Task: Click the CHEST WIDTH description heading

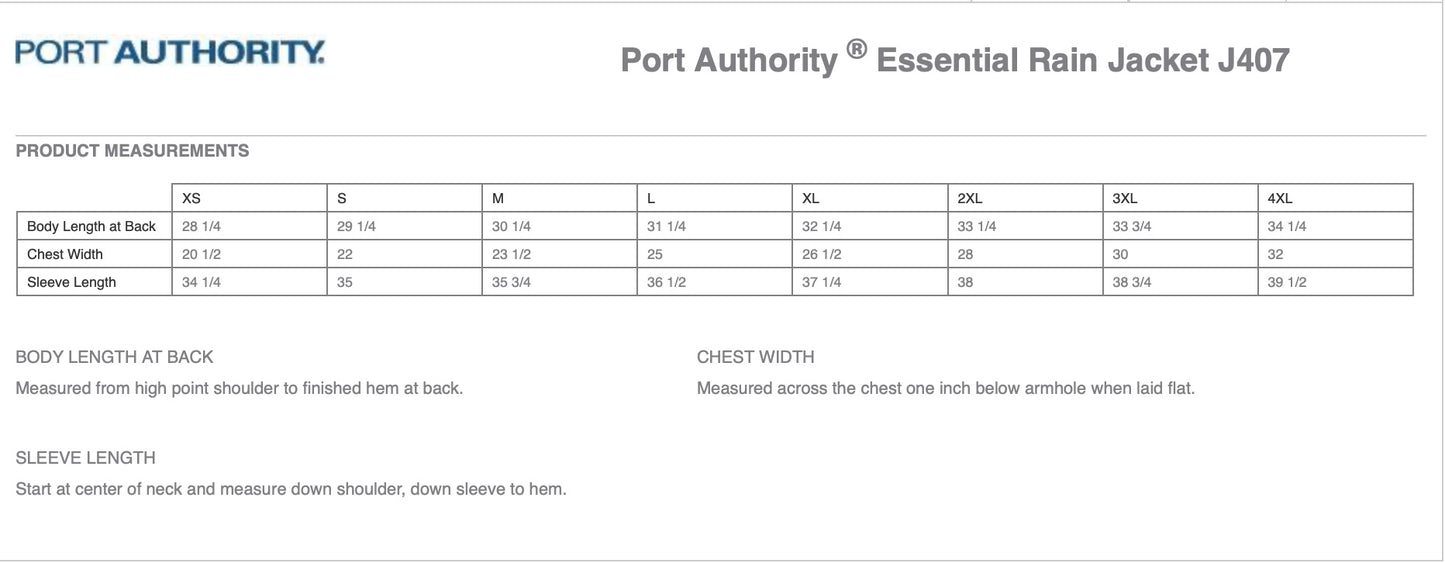Action: pyautogui.click(x=755, y=357)
